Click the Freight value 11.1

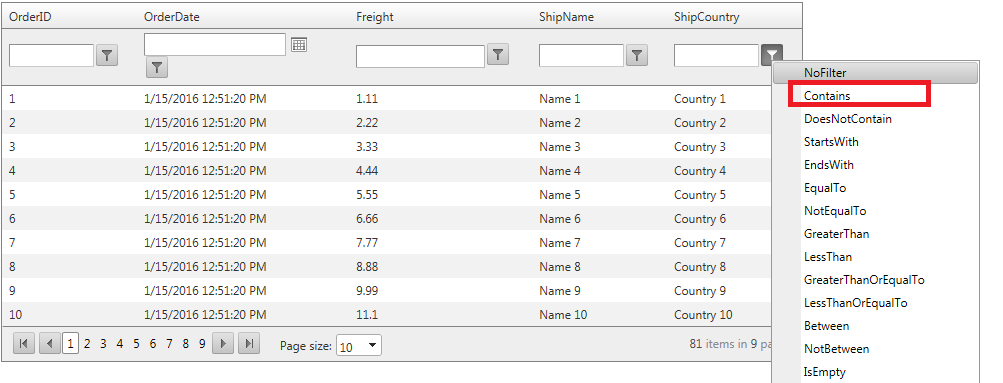click(x=367, y=315)
